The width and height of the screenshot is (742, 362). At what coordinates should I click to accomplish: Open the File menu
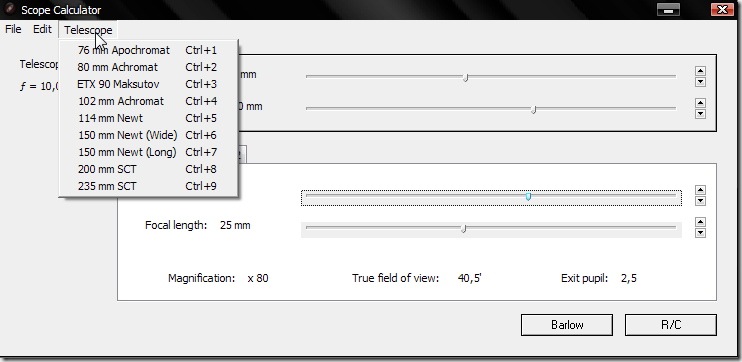coord(13,29)
